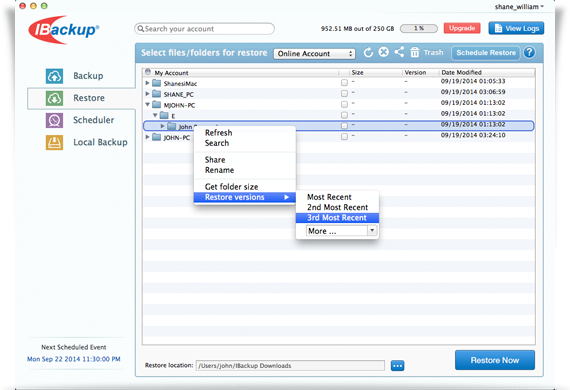570x390 pixels.
Task: Browse restore location with ellipsis button
Action: [x=397, y=366]
